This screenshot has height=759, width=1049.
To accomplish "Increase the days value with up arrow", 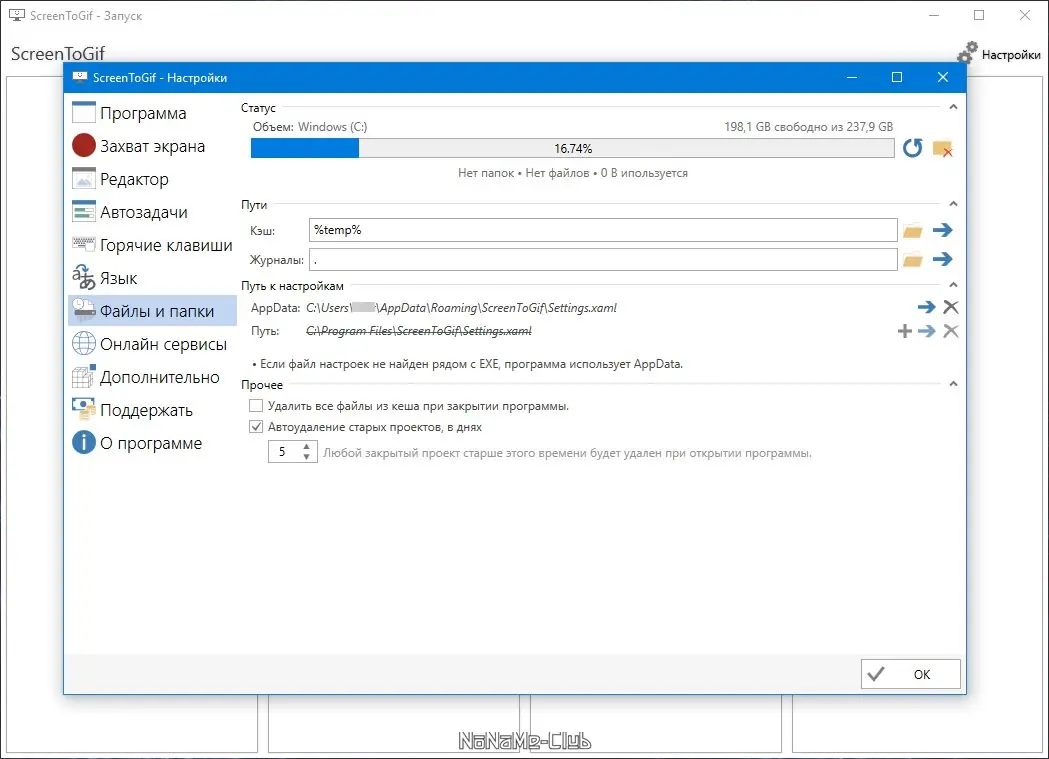I will click(x=306, y=447).
